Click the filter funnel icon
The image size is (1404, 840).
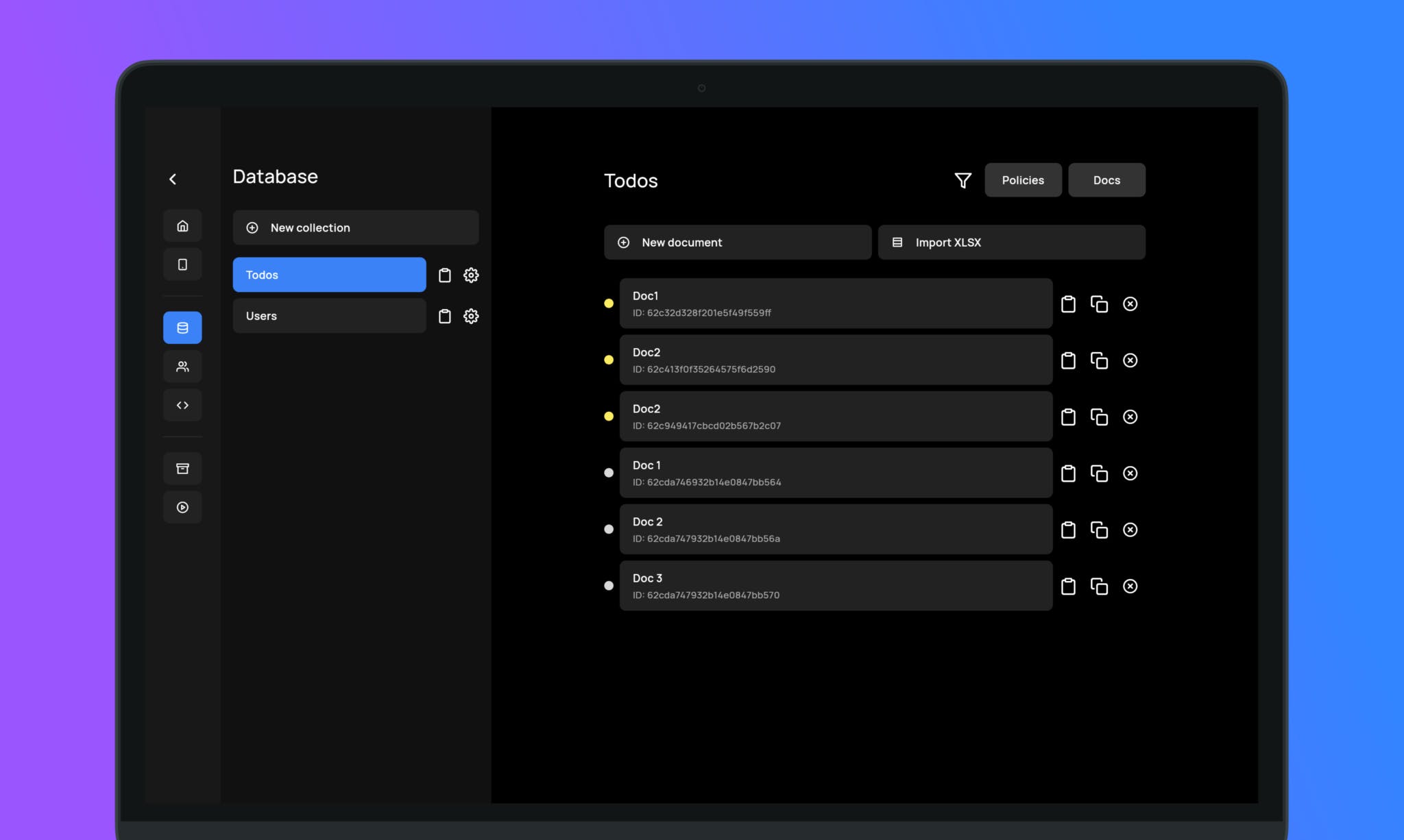[x=963, y=180]
